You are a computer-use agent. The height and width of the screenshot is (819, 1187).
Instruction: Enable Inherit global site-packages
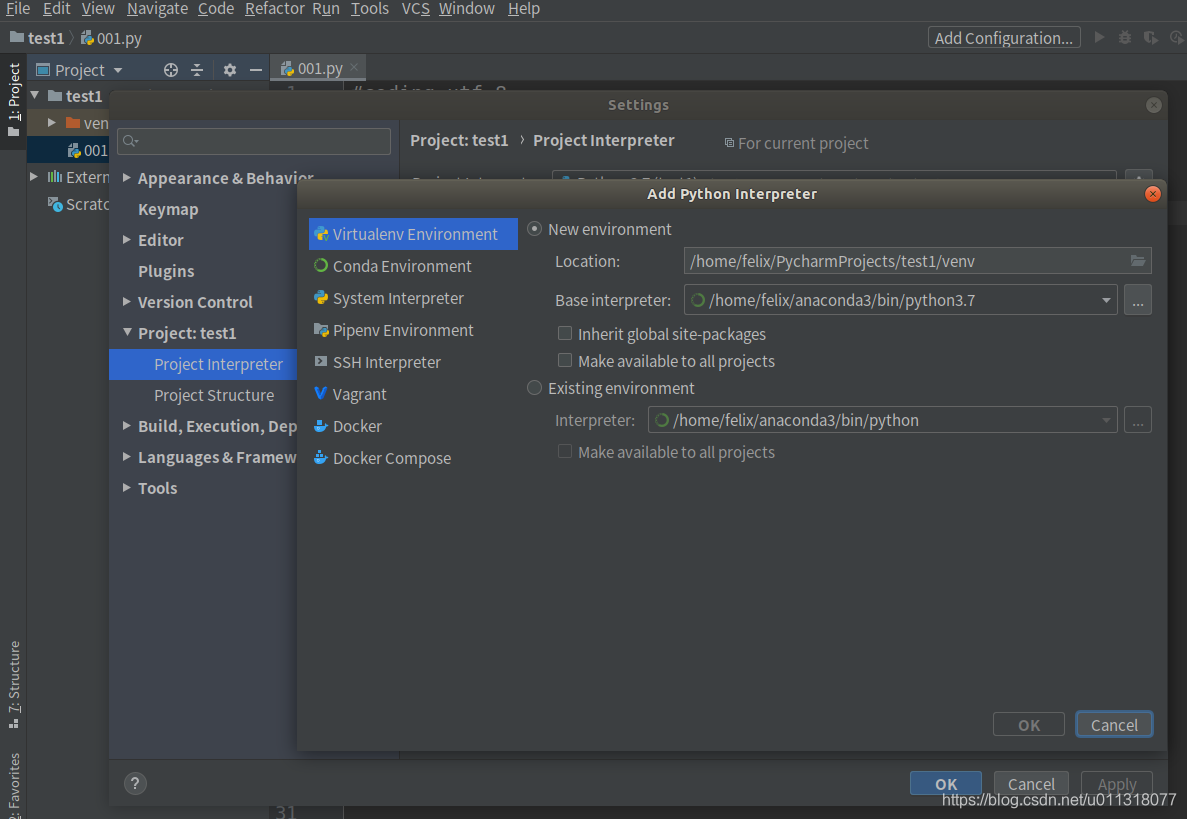[x=565, y=333]
